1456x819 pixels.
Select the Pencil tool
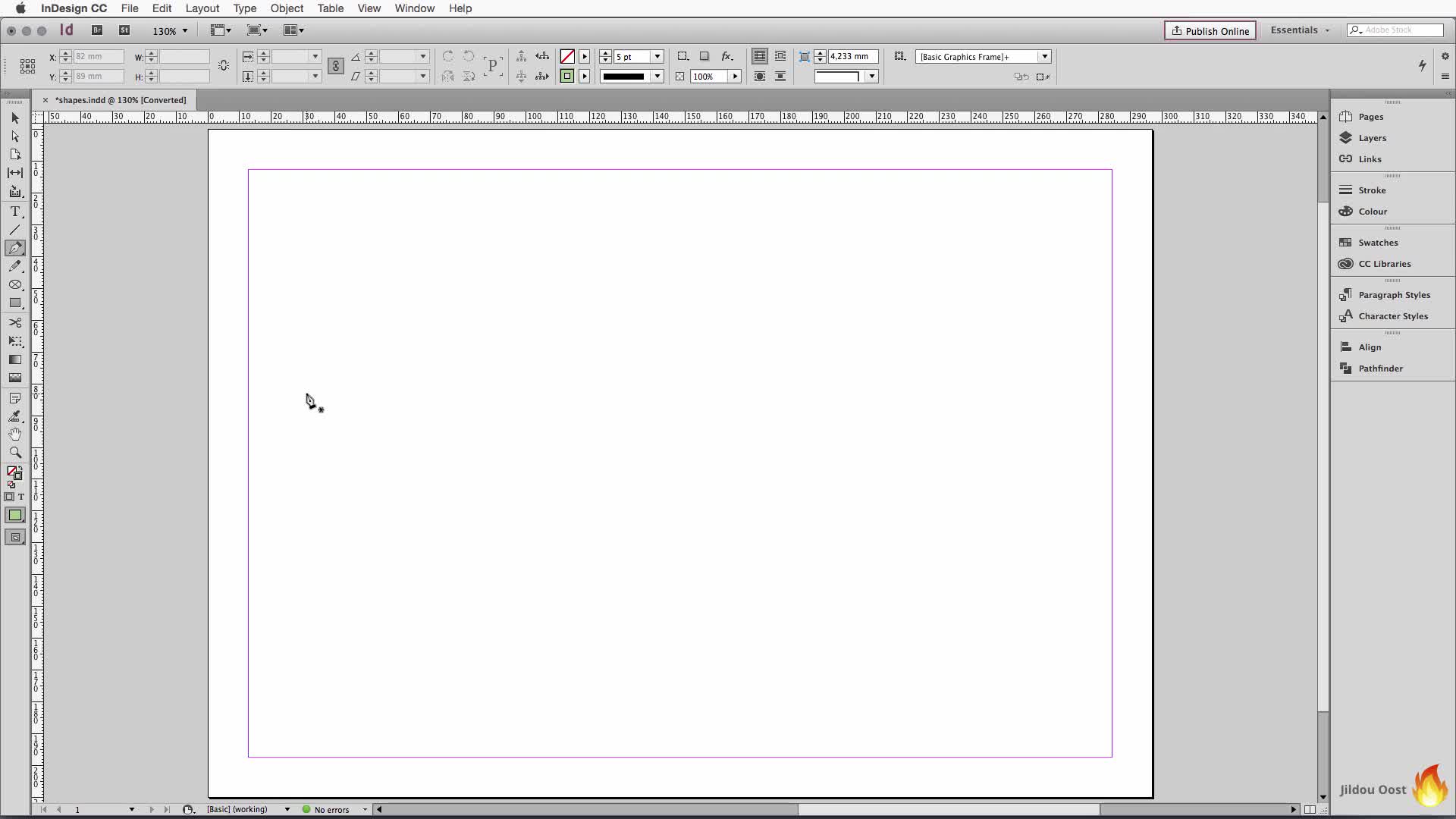(x=15, y=266)
